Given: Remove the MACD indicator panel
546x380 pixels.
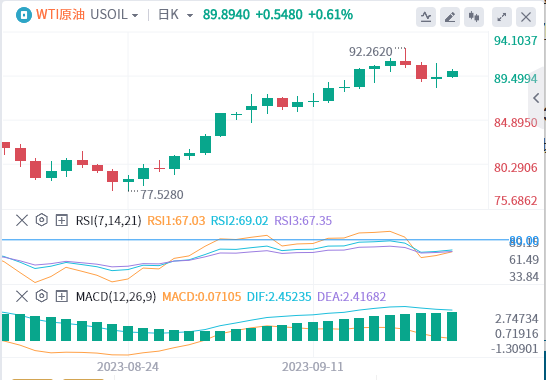Looking at the screenshot, I should (22, 296).
